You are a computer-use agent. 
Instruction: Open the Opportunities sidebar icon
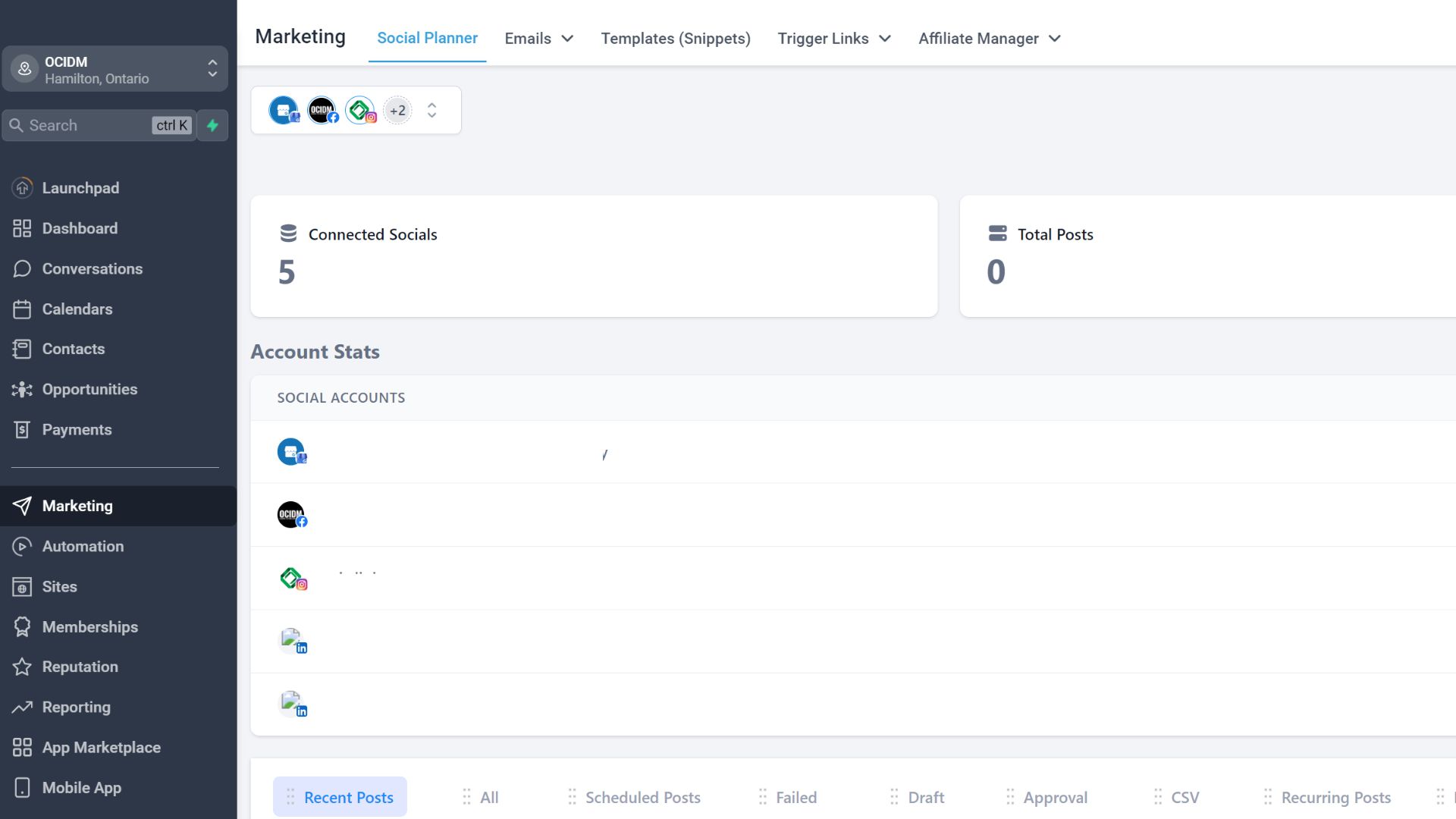[22, 389]
